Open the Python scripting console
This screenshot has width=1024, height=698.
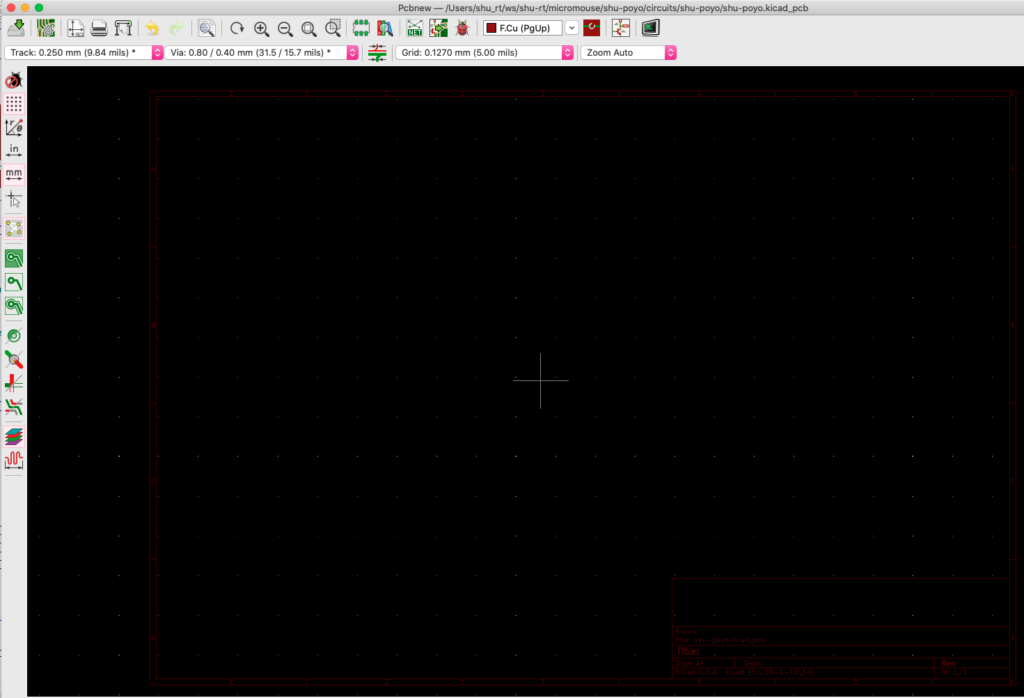650,28
